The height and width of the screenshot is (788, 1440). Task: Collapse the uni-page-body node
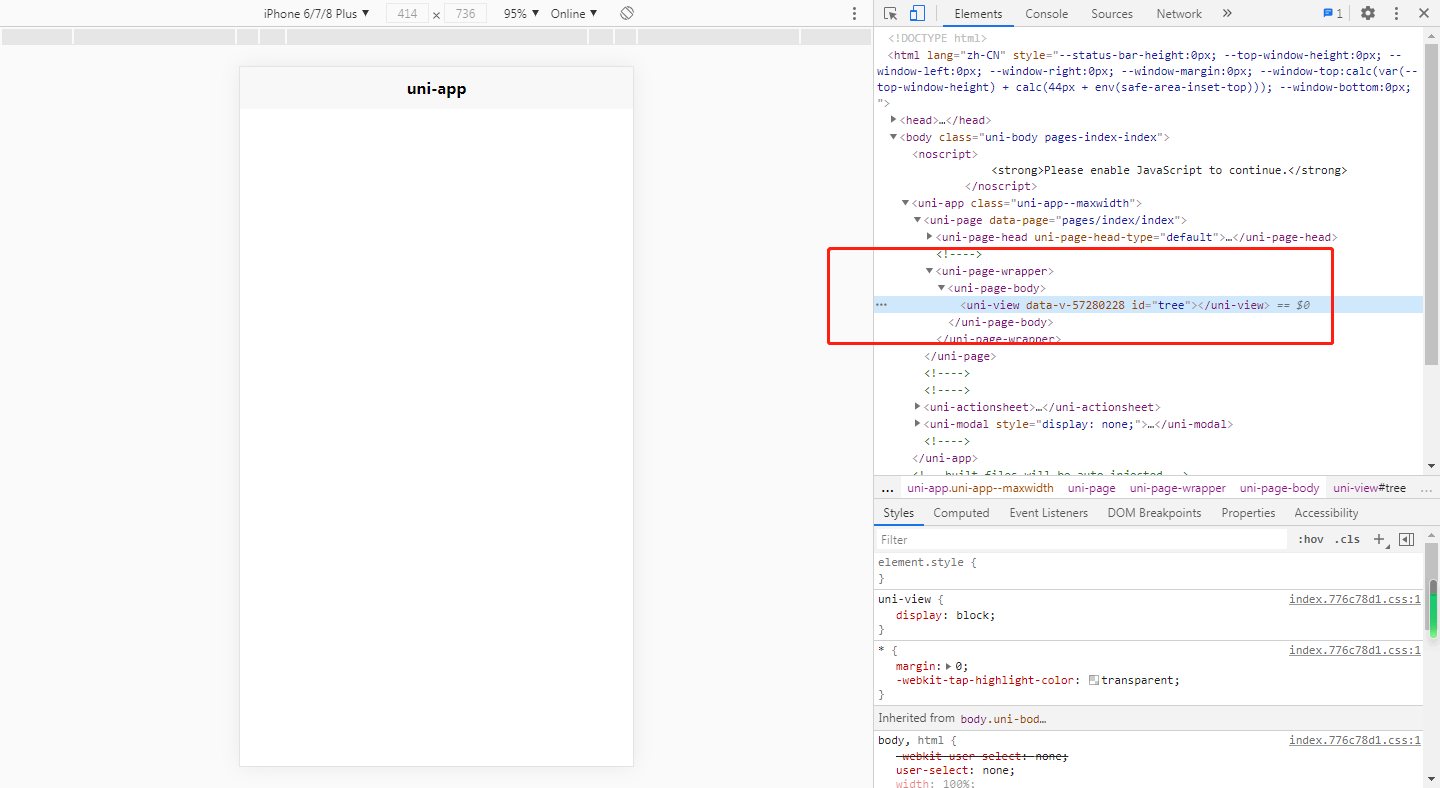[x=942, y=288]
